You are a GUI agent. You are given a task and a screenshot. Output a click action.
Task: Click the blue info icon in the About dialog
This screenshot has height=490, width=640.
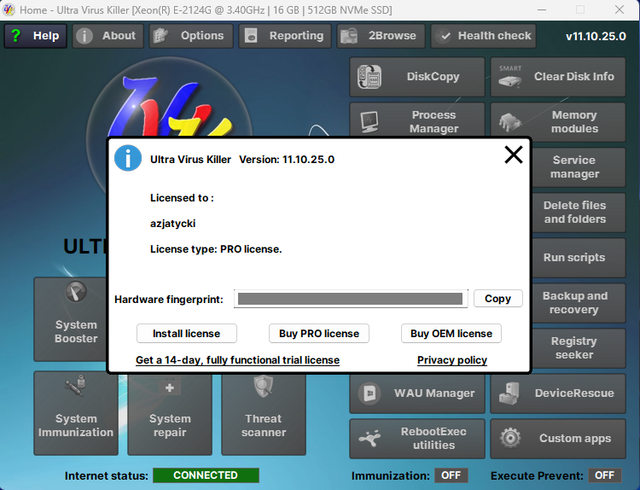128,158
